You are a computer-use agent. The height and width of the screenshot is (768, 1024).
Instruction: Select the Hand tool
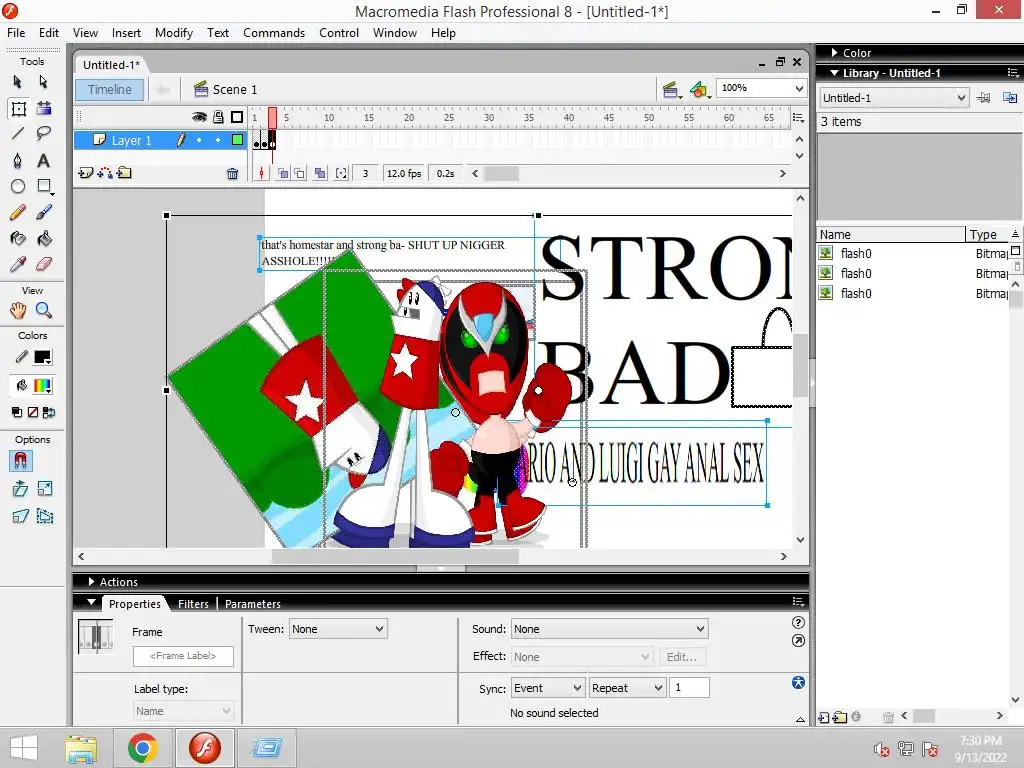[x=18, y=310]
